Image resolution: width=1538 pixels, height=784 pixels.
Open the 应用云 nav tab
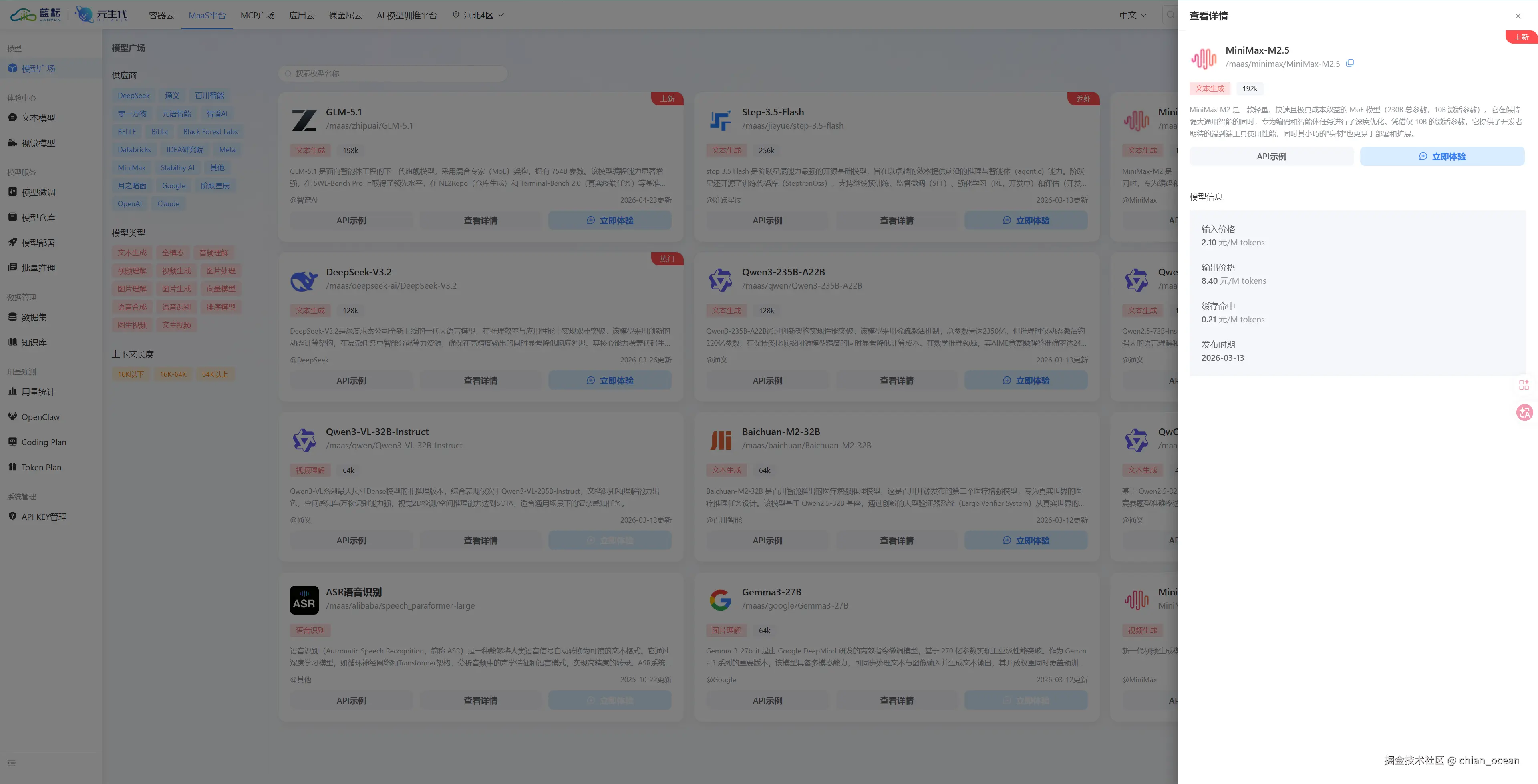click(302, 16)
